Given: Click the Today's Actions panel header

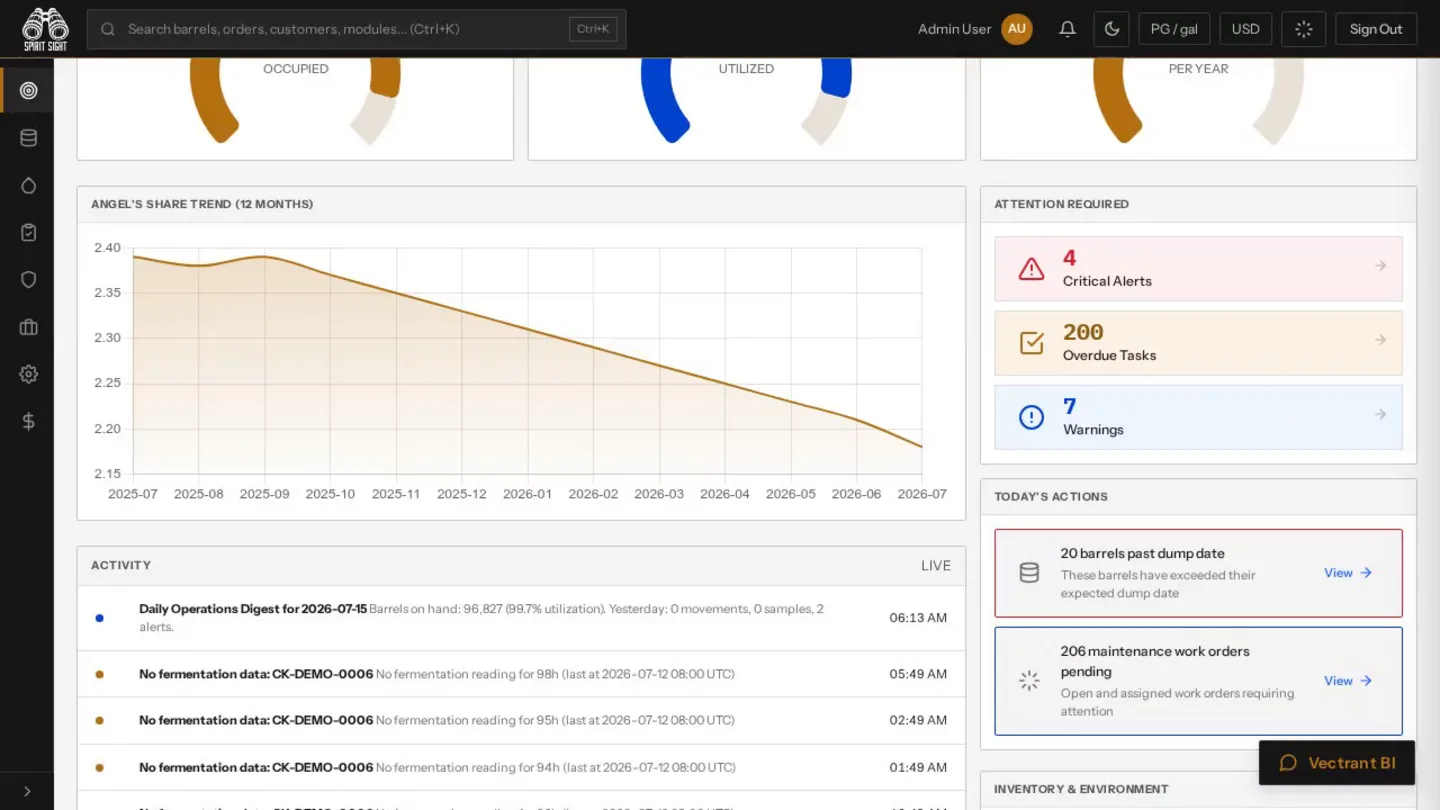Looking at the screenshot, I should click(1198, 496).
